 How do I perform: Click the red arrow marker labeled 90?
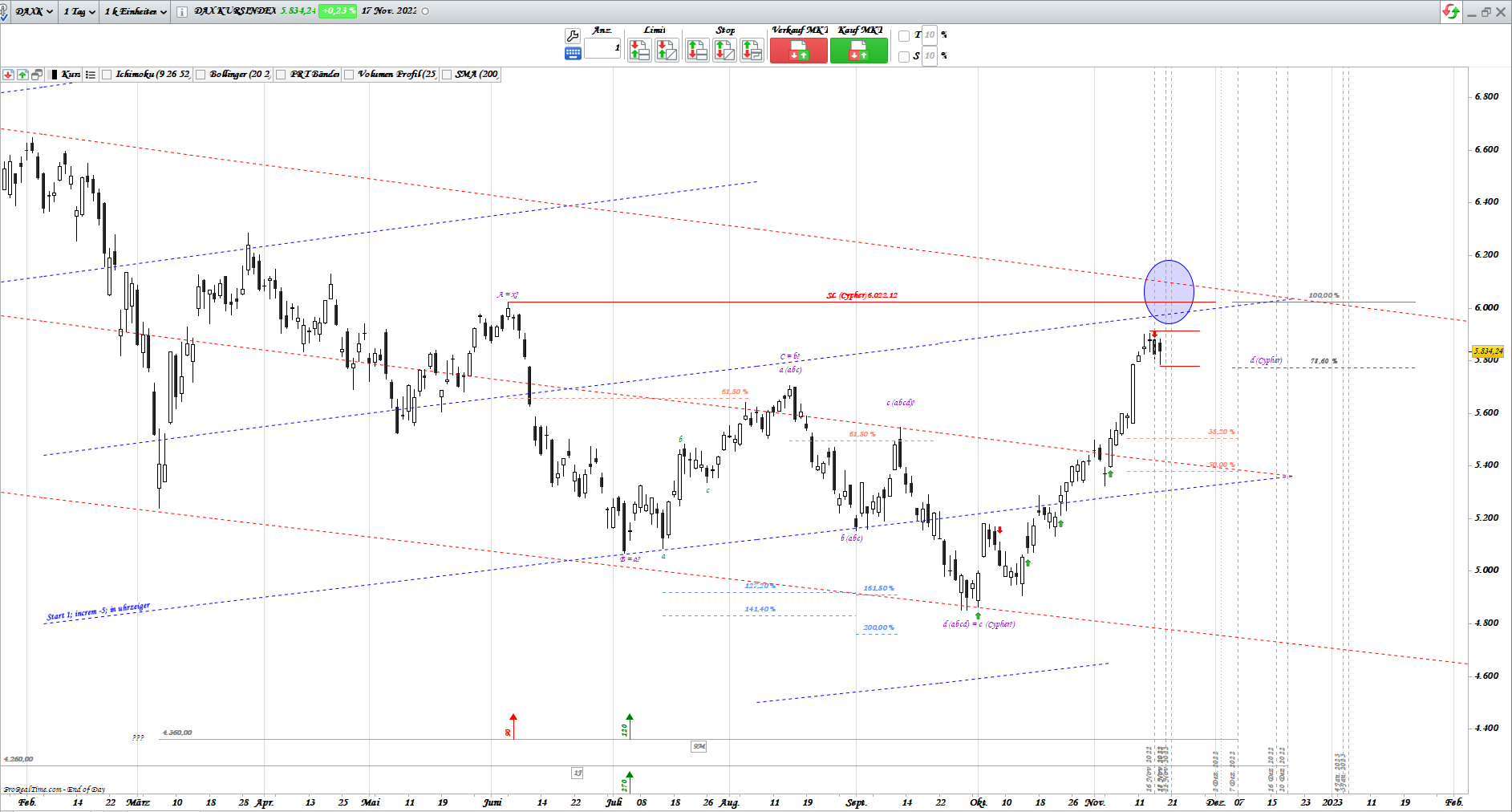click(513, 725)
